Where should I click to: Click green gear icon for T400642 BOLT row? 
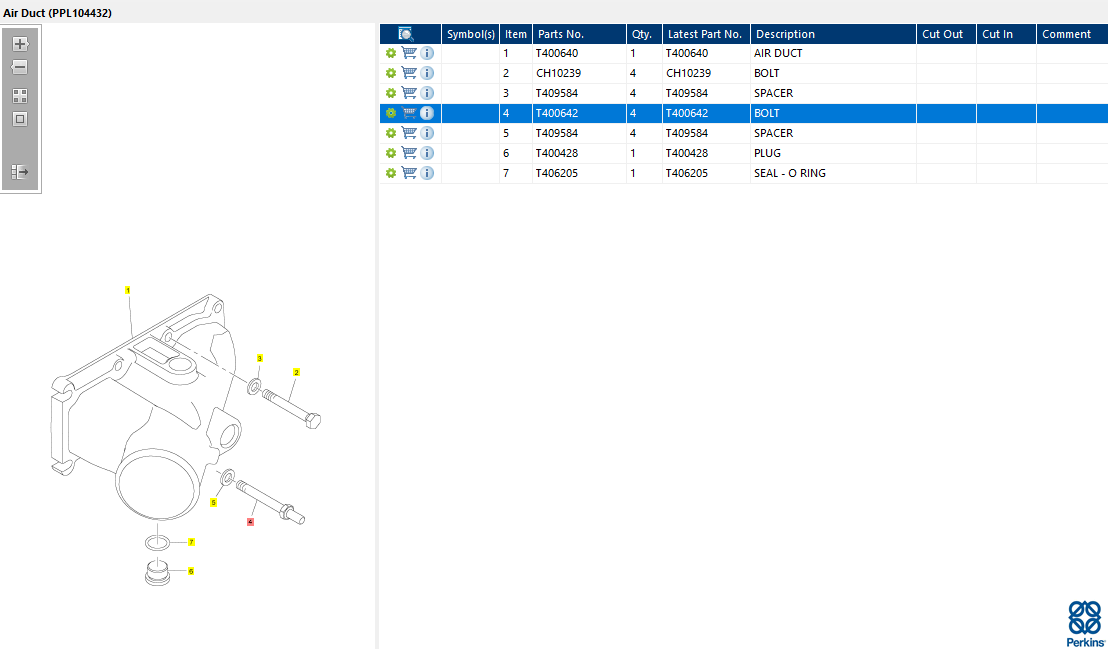tap(391, 113)
